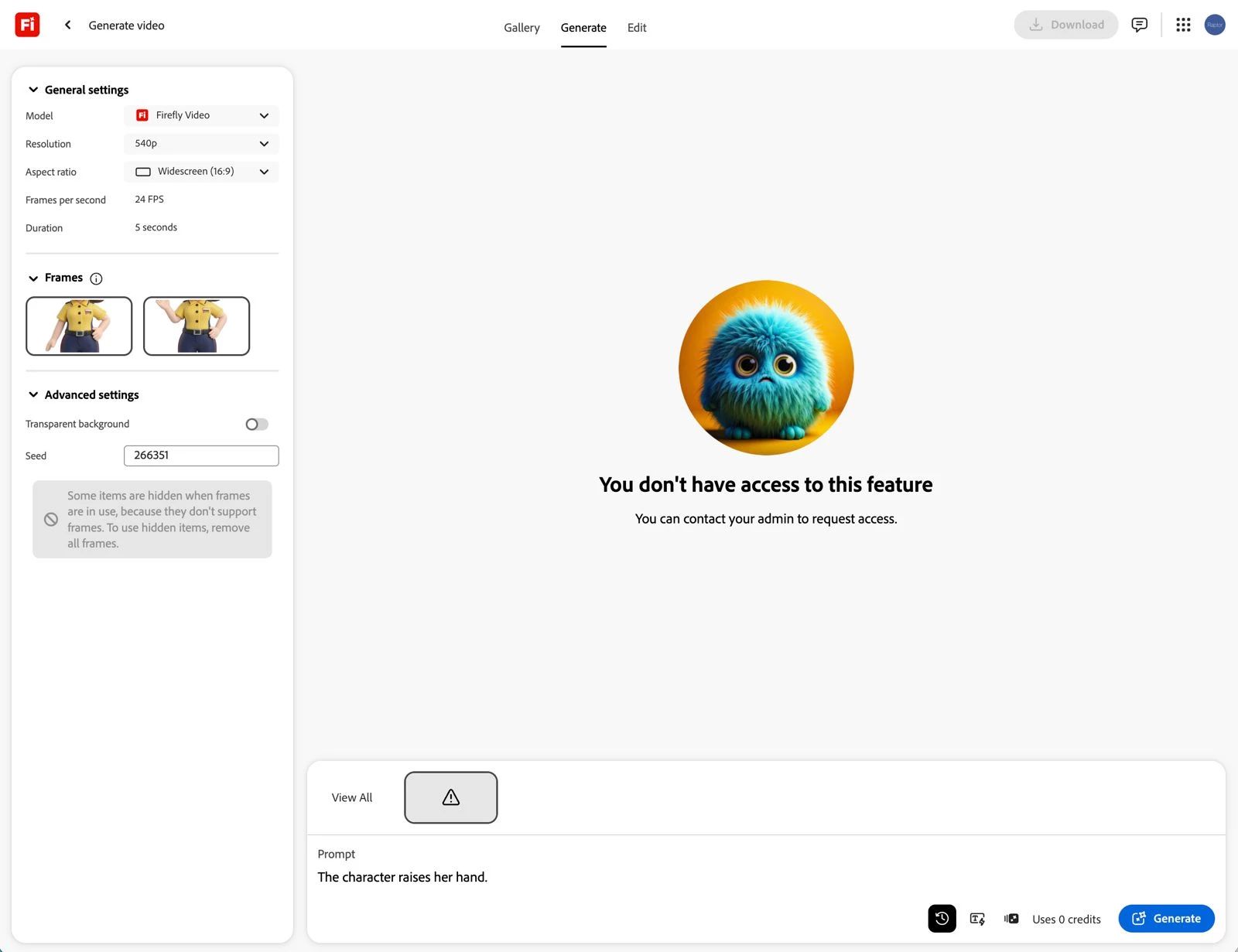The width and height of the screenshot is (1238, 952).
Task: Select the last frame thumbnail
Action: (197, 326)
